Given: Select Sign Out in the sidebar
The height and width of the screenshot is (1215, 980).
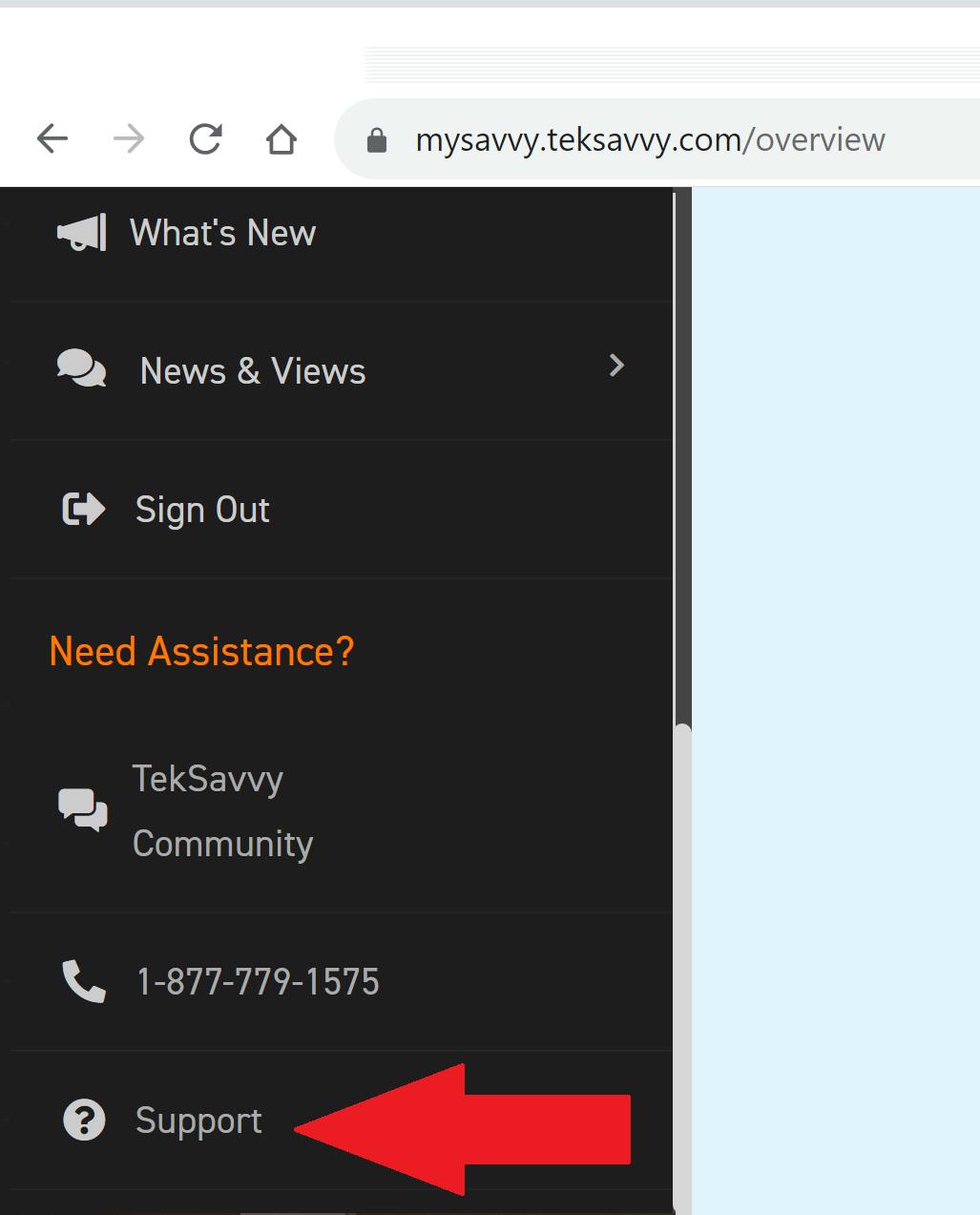Looking at the screenshot, I should pyautogui.click(x=202, y=510).
